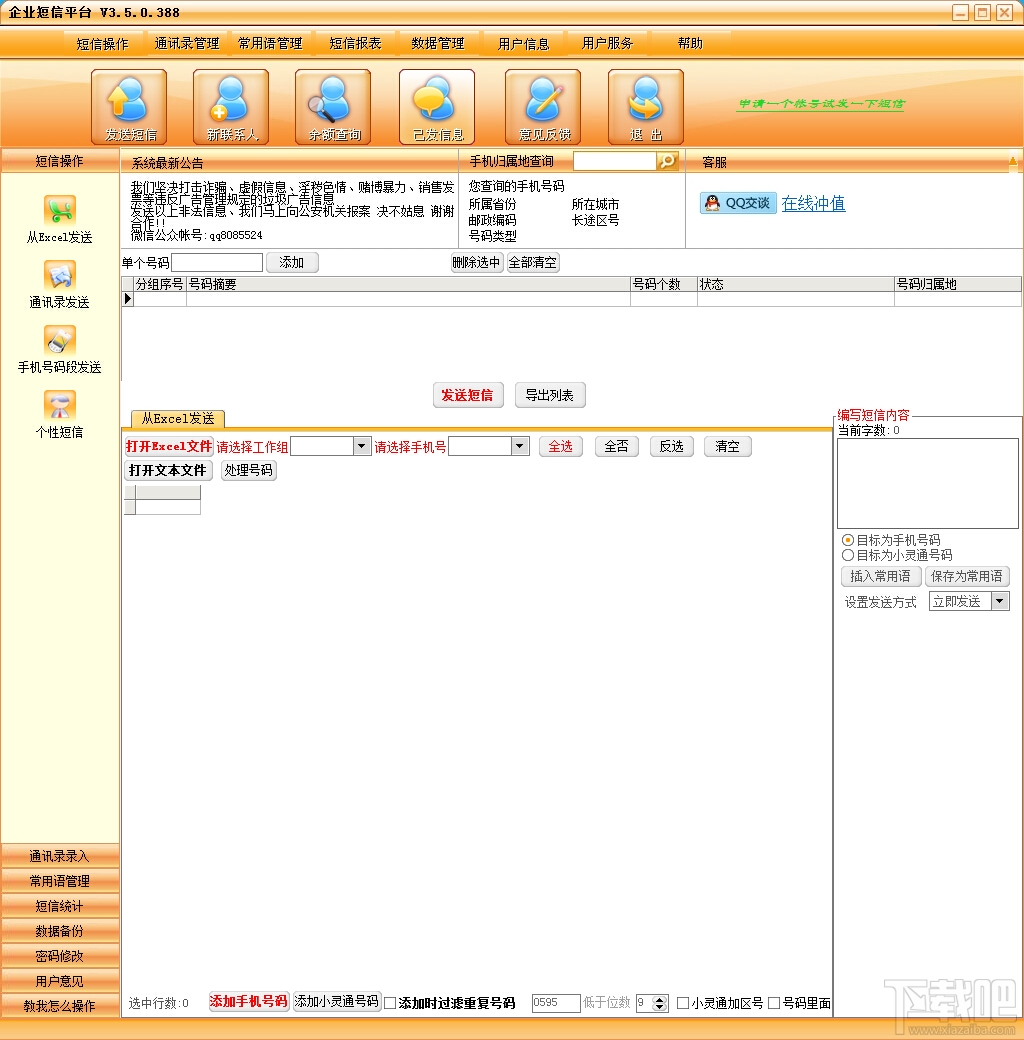The height and width of the screenshot is (1040, 1024).
Task: Open the 数据备份 sidebar section
Action: [x=60, y=931]
